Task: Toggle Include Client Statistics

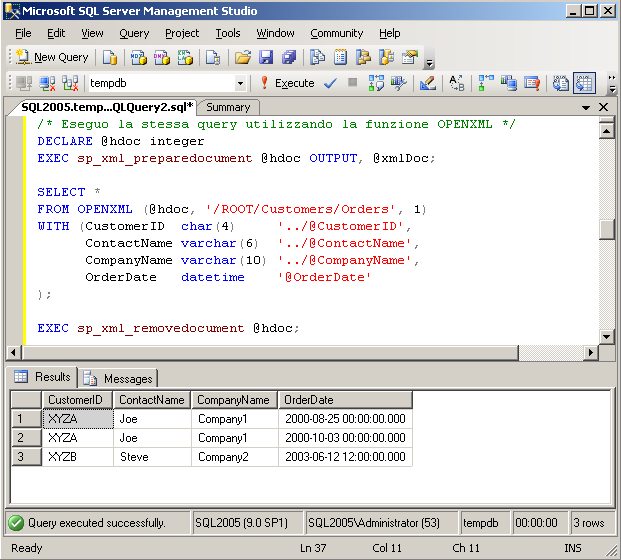Action: 509,83
